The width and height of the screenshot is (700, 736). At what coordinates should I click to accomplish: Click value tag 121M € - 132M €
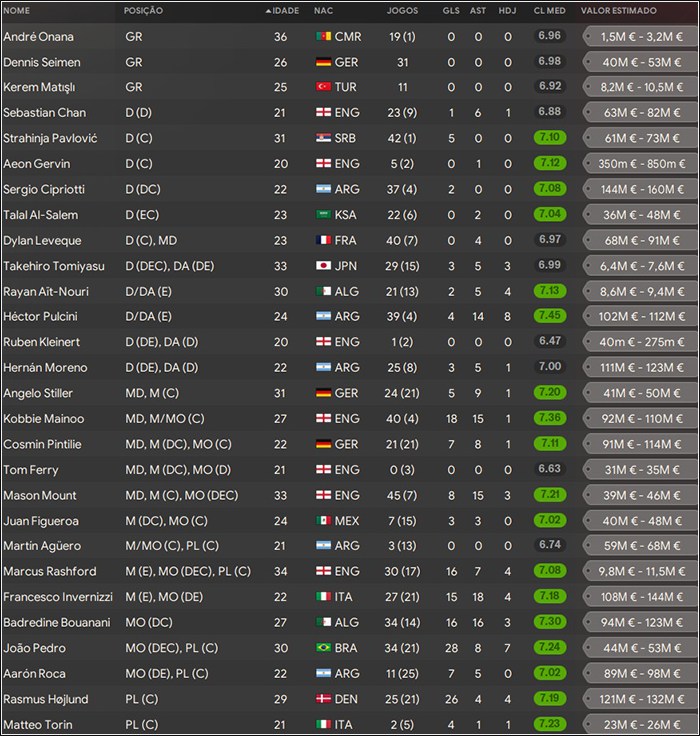pyautogui.click(x=641, y=699)
